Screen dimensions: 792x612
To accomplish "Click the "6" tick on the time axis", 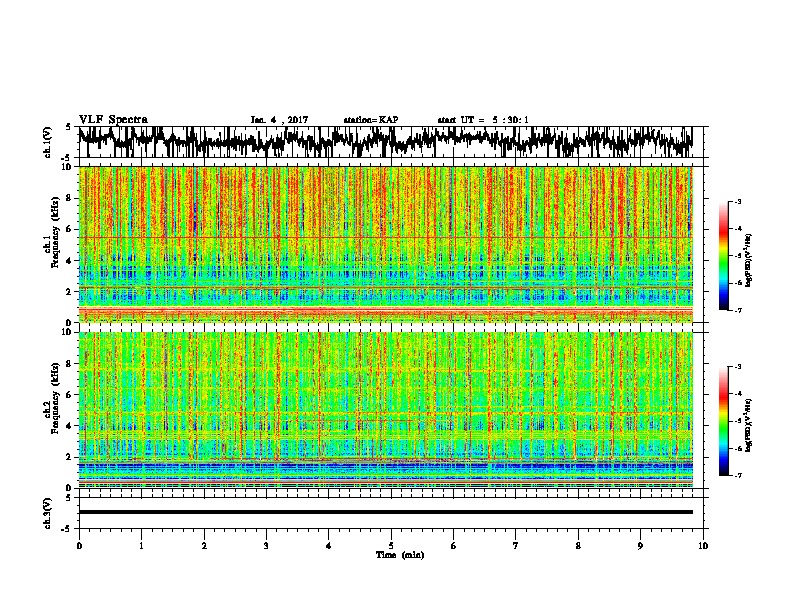I will [x=454, y=546].
